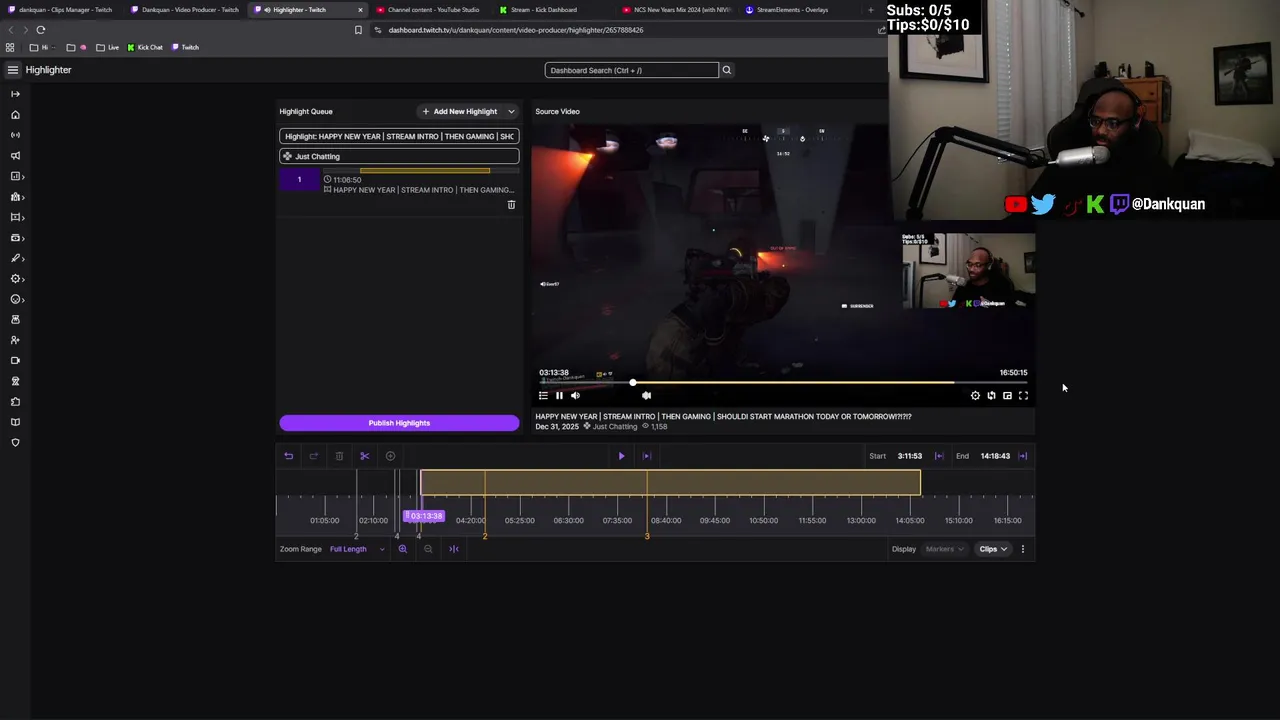The height and width of the screenshot is (720, 1280).
Task: Zoom in on the timeline
Action: [x=403, y=549]
